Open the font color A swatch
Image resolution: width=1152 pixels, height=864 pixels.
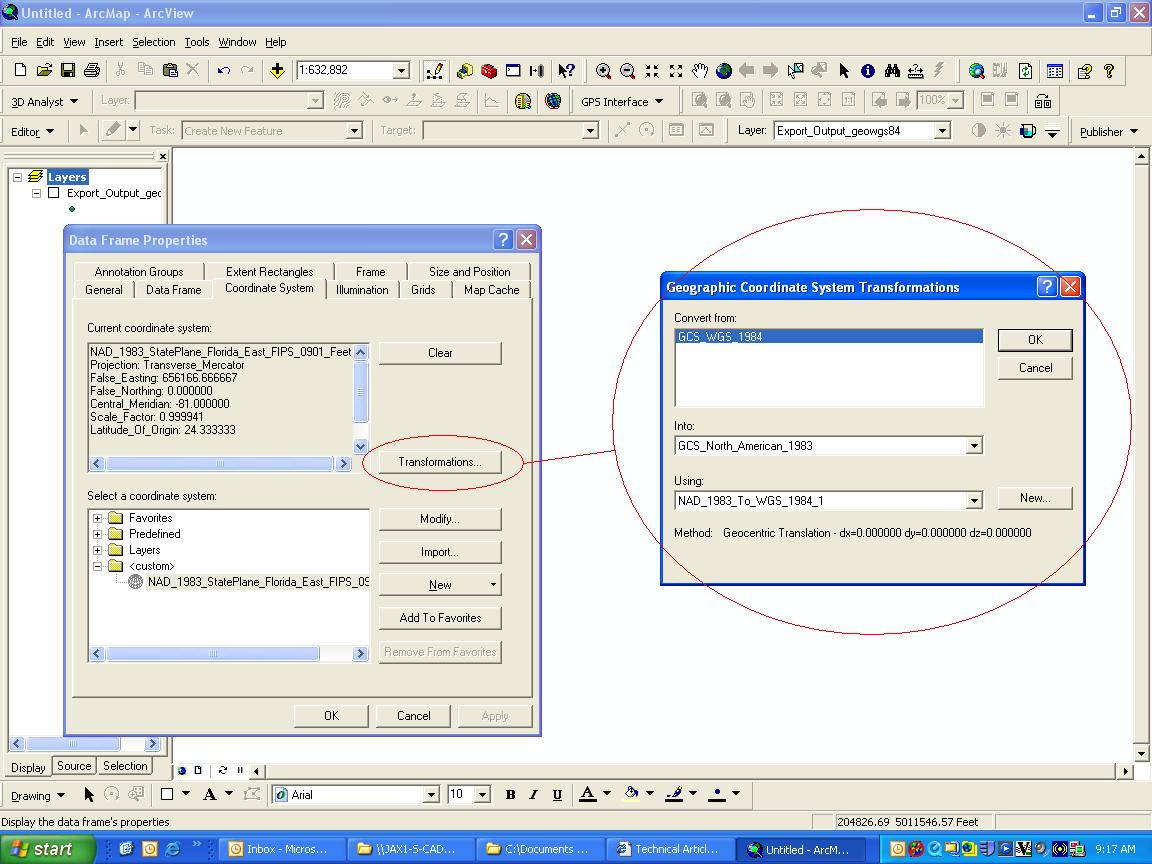[x=588, y=794]
